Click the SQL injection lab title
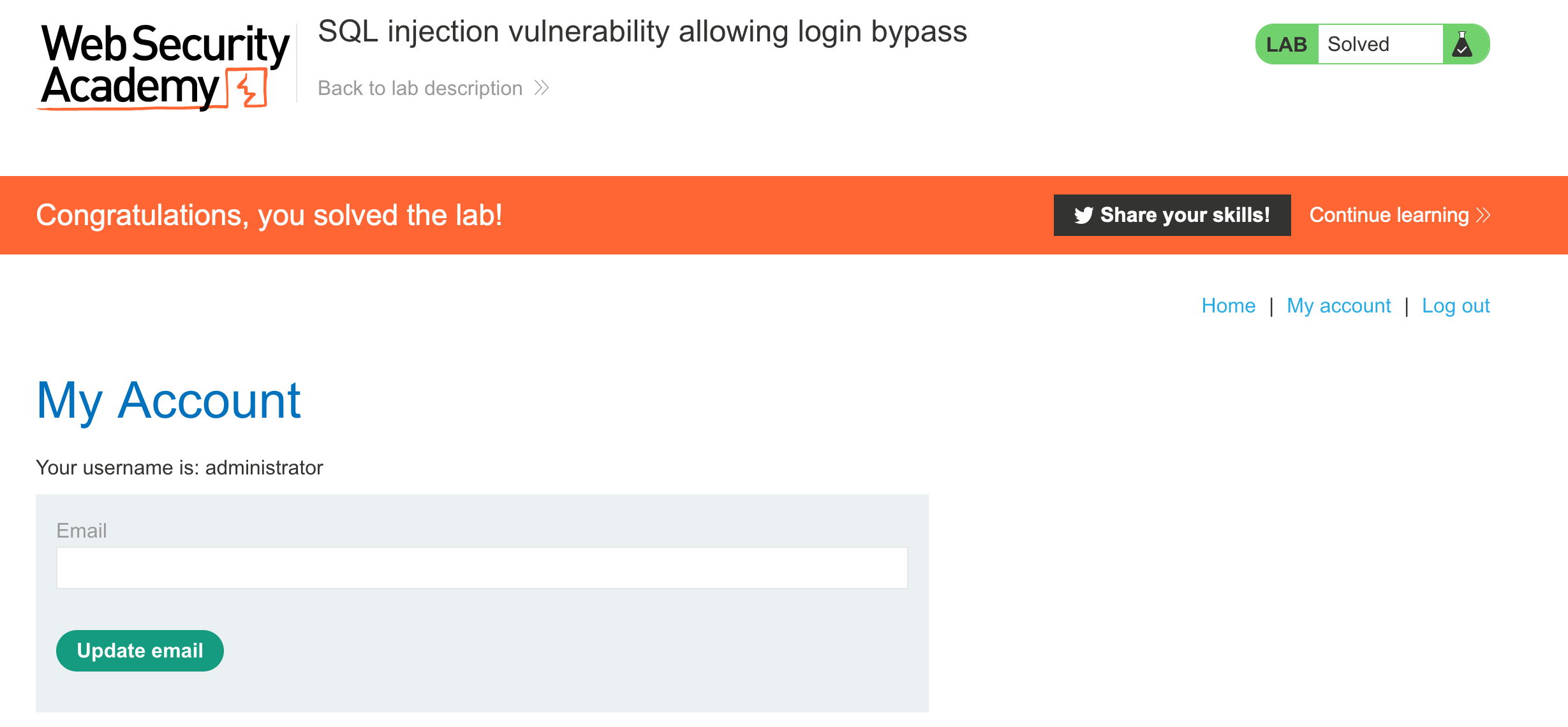Viewport: 1568px width, 727px height. click(642, 32)
